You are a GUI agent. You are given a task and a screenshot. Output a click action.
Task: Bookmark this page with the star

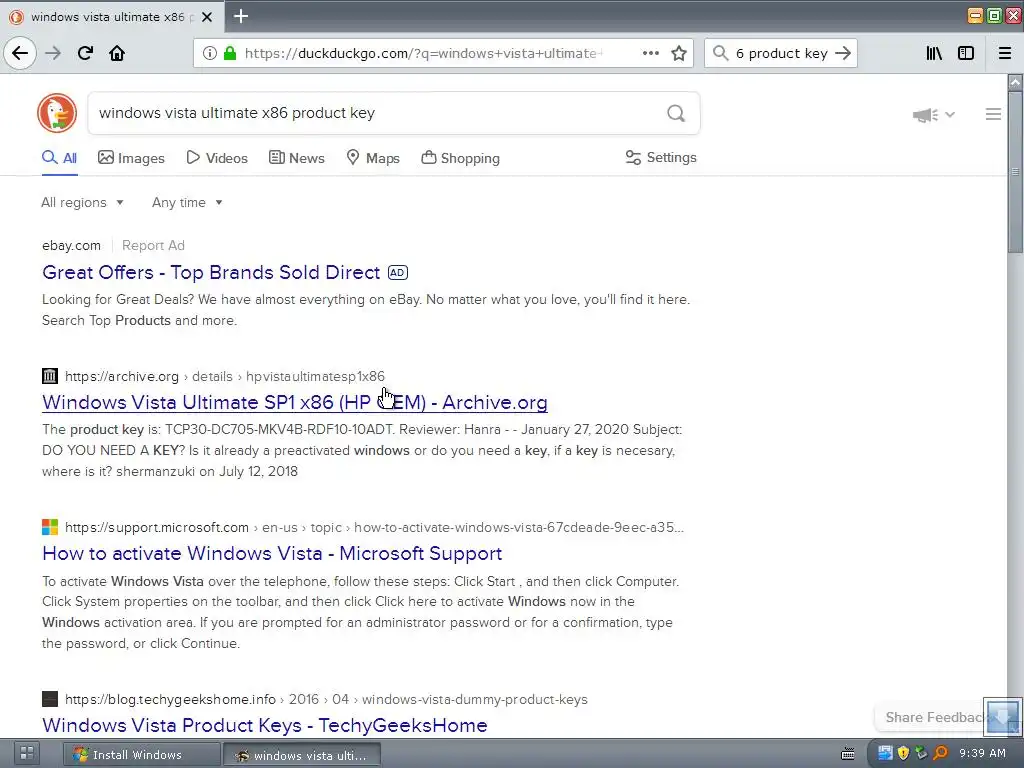pos(679,53)
